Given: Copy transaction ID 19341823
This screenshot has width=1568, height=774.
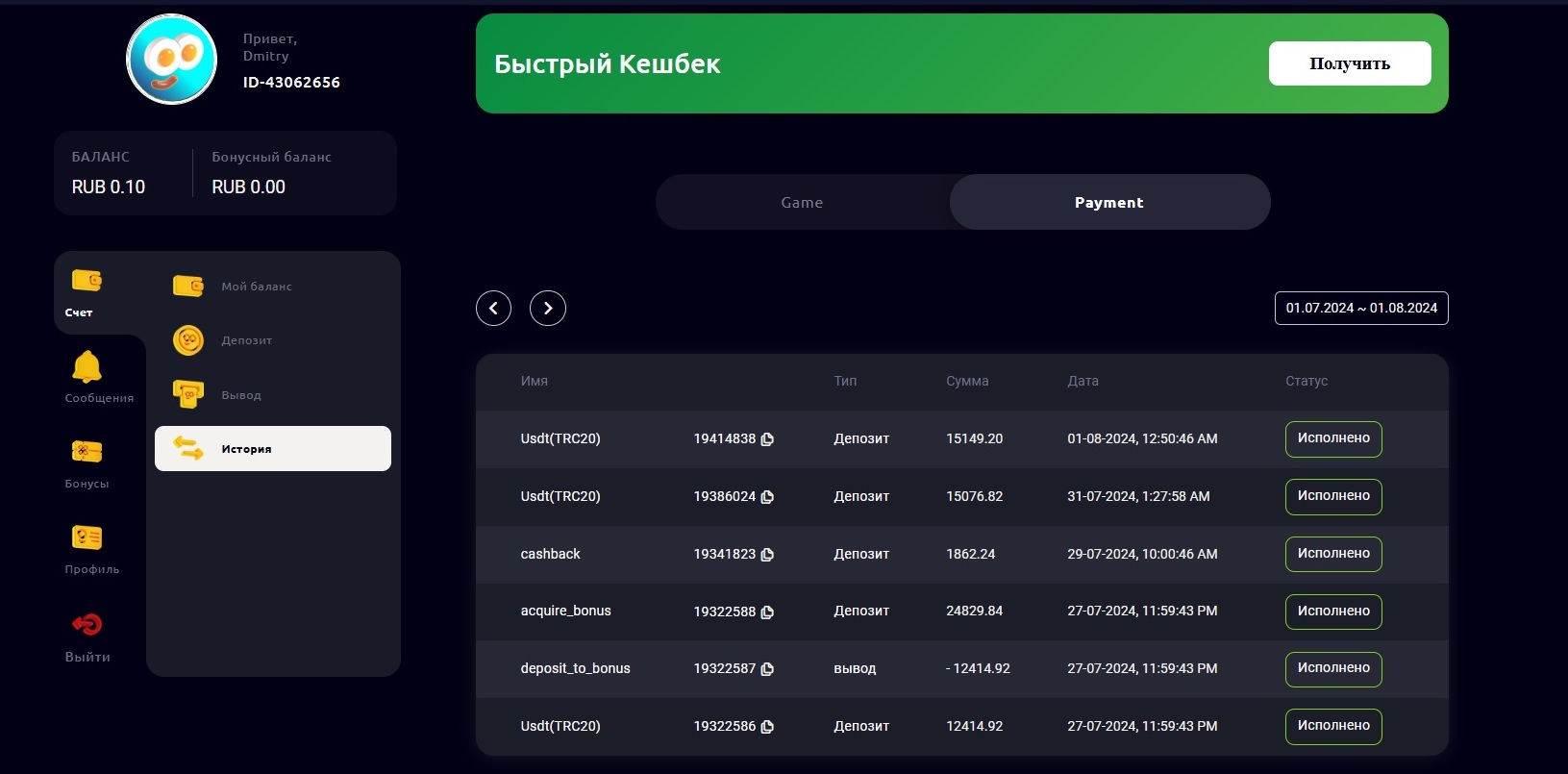Looking at the screenshot, I should tap(767, 555).
